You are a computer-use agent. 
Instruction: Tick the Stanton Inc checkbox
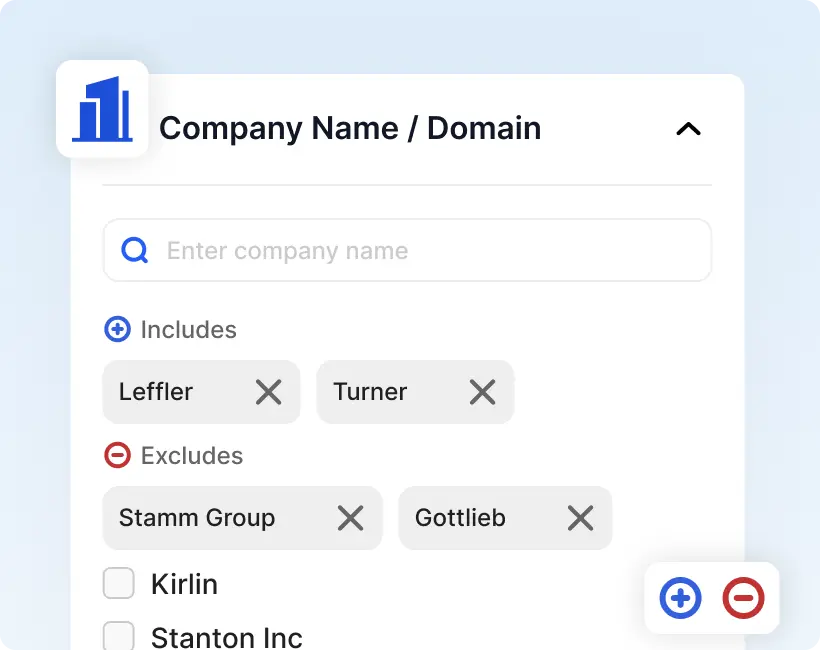[119, 636]
